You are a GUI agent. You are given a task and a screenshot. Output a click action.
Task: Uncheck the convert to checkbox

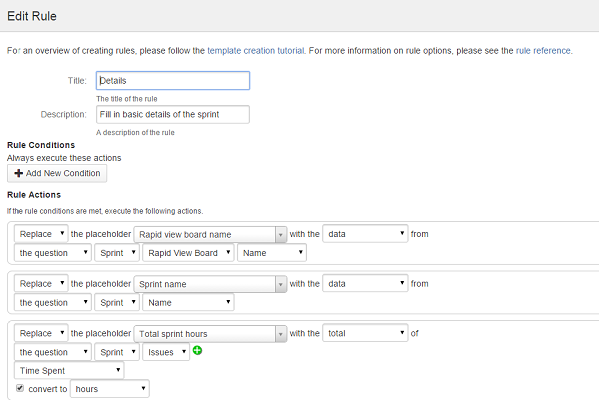(21, 388)
